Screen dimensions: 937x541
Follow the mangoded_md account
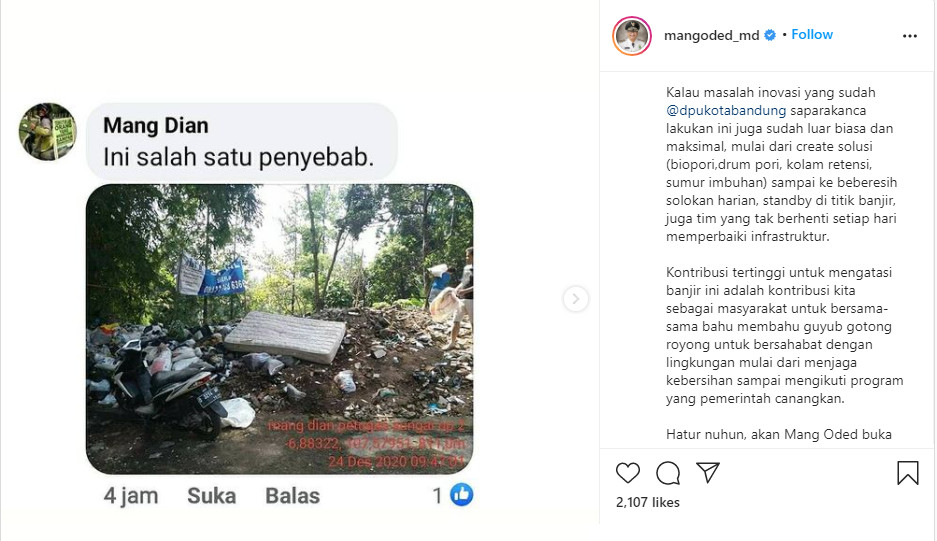[812, 35]
